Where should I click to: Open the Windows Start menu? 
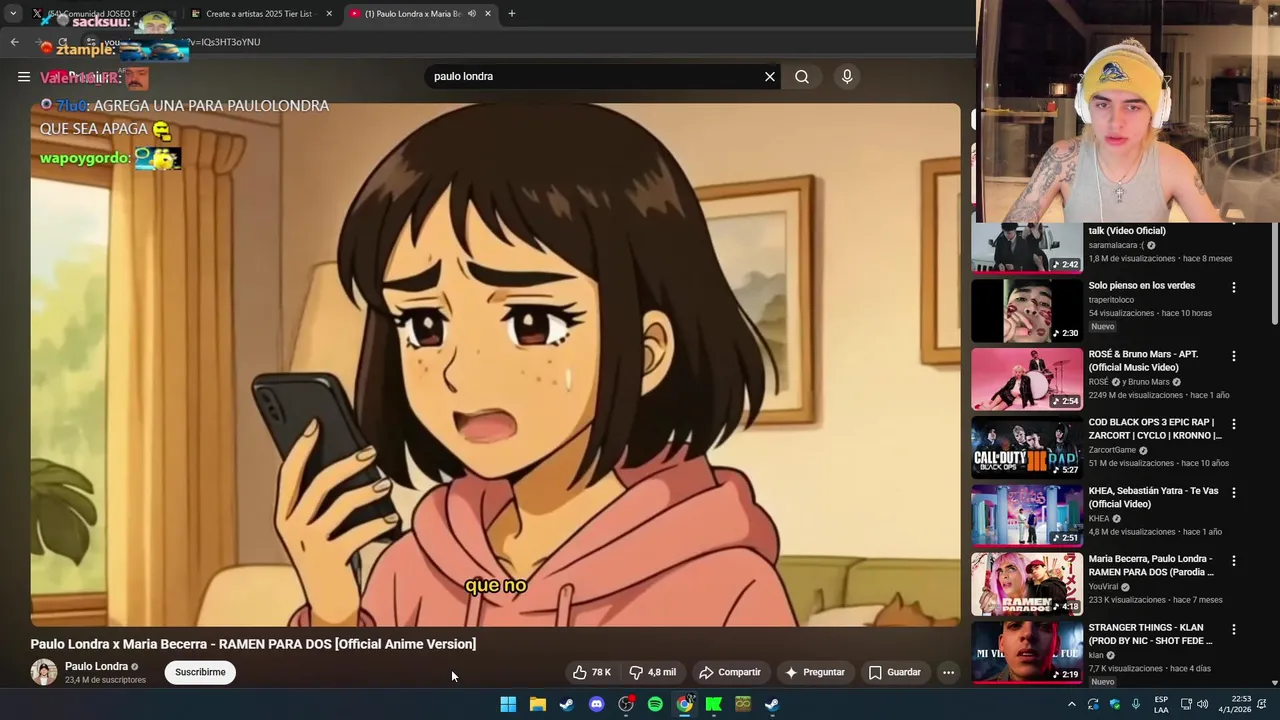click(x=508, y=704)
